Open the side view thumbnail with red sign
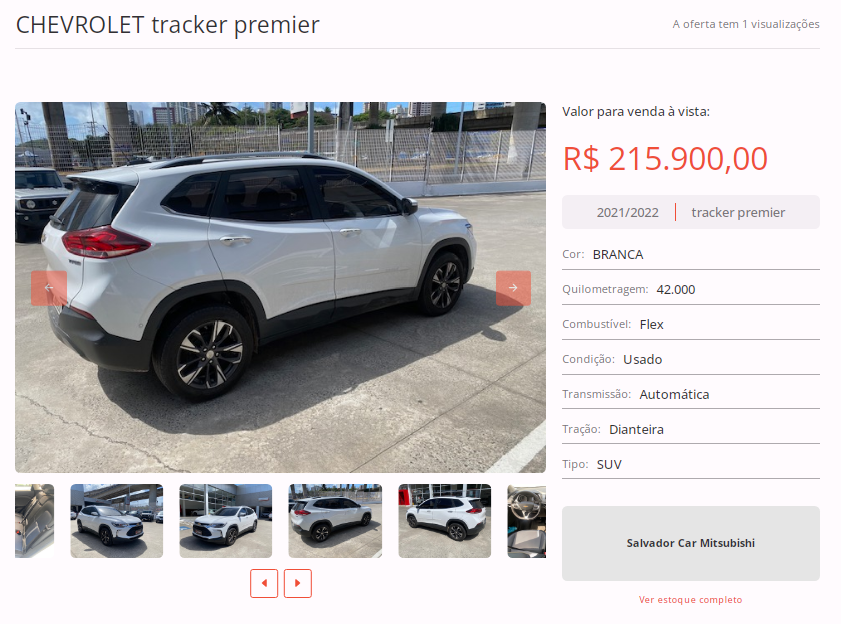The image size is (841, 624). pyautogui.click(x=445, y=521)
